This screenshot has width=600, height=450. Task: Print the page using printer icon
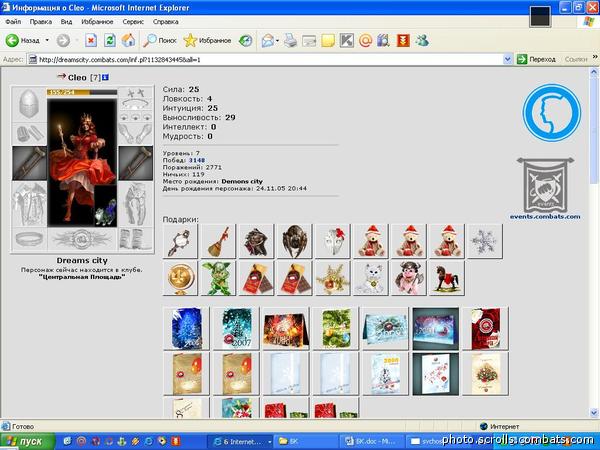click(290, 41)
